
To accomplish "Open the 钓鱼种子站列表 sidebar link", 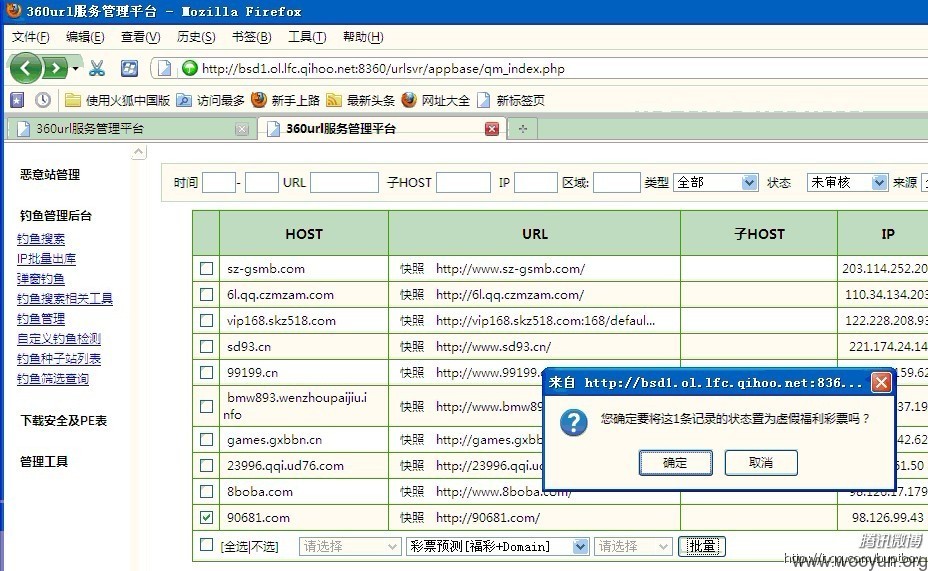I will (x=59, y=359).
